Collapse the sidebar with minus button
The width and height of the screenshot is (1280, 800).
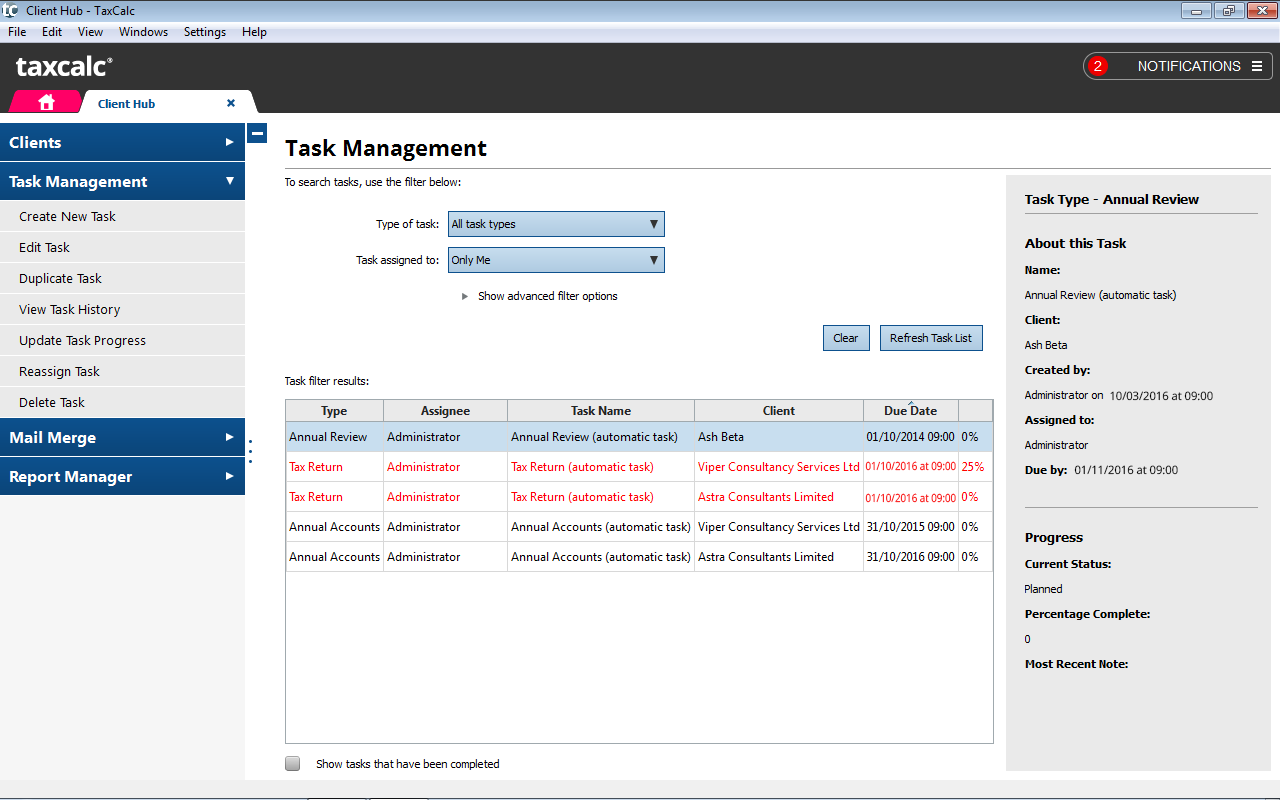point(257,133)
